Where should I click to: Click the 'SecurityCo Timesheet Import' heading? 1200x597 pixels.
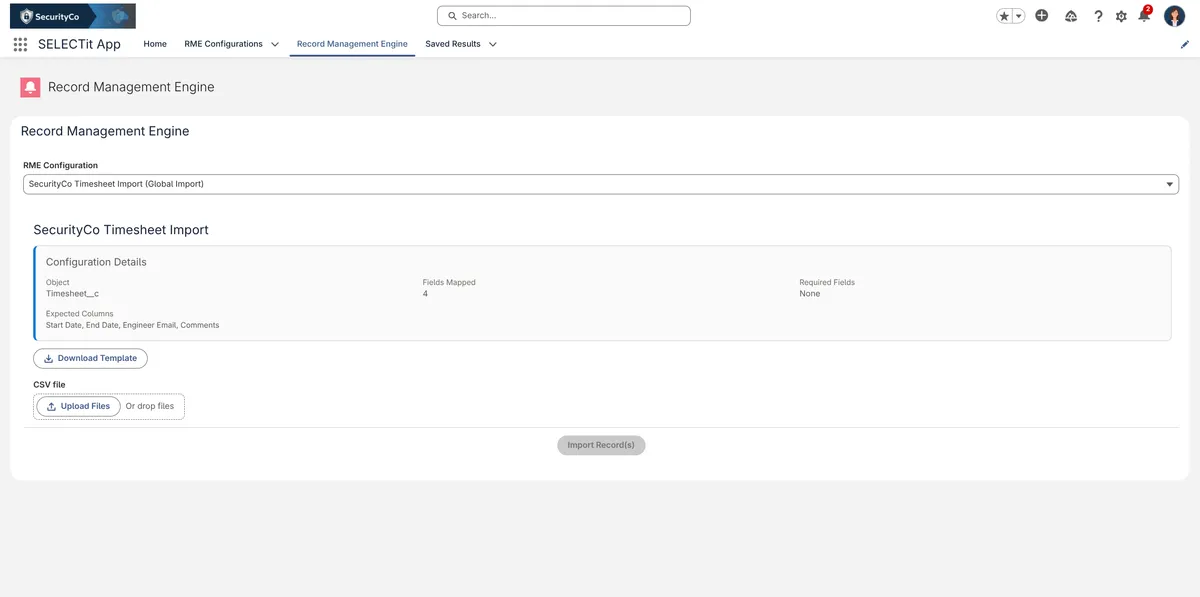click(x=121, y=230)
